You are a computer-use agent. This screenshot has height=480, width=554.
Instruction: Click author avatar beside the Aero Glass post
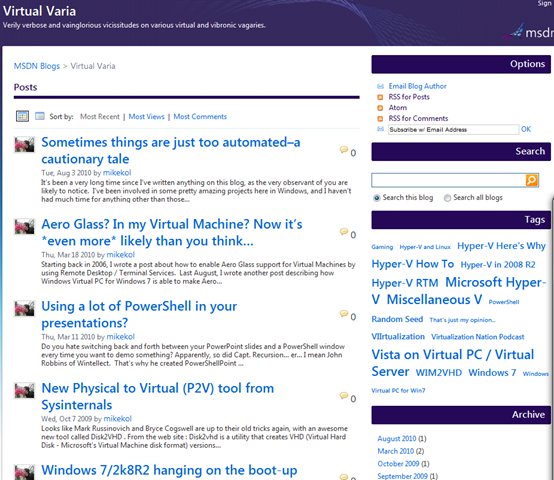[x=24, y=227]
